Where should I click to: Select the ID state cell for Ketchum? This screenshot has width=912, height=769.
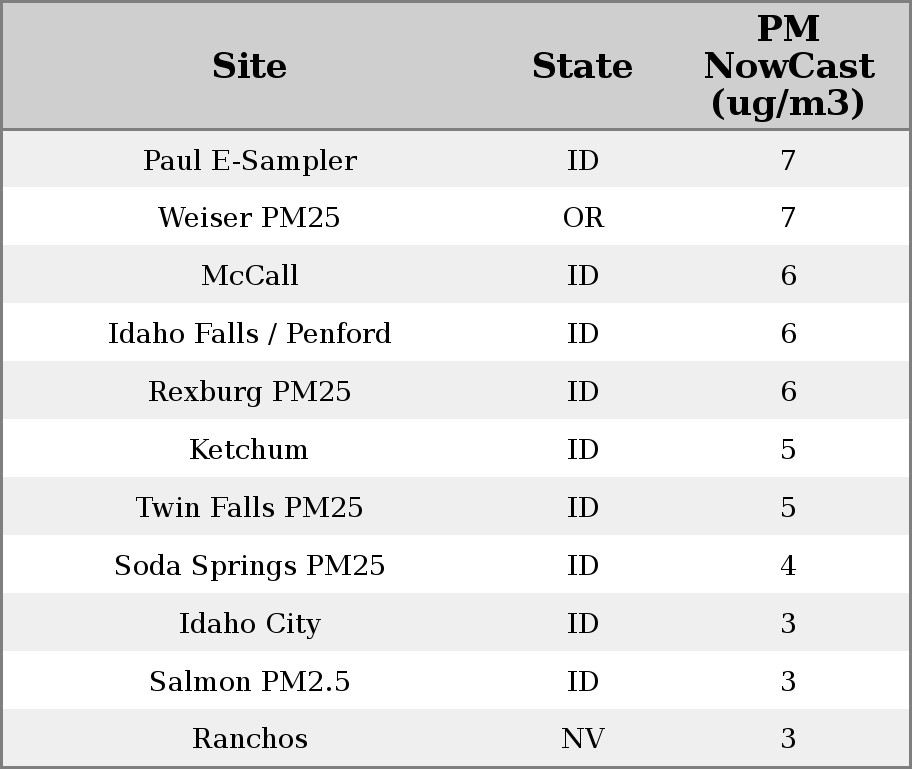[583, 450]
